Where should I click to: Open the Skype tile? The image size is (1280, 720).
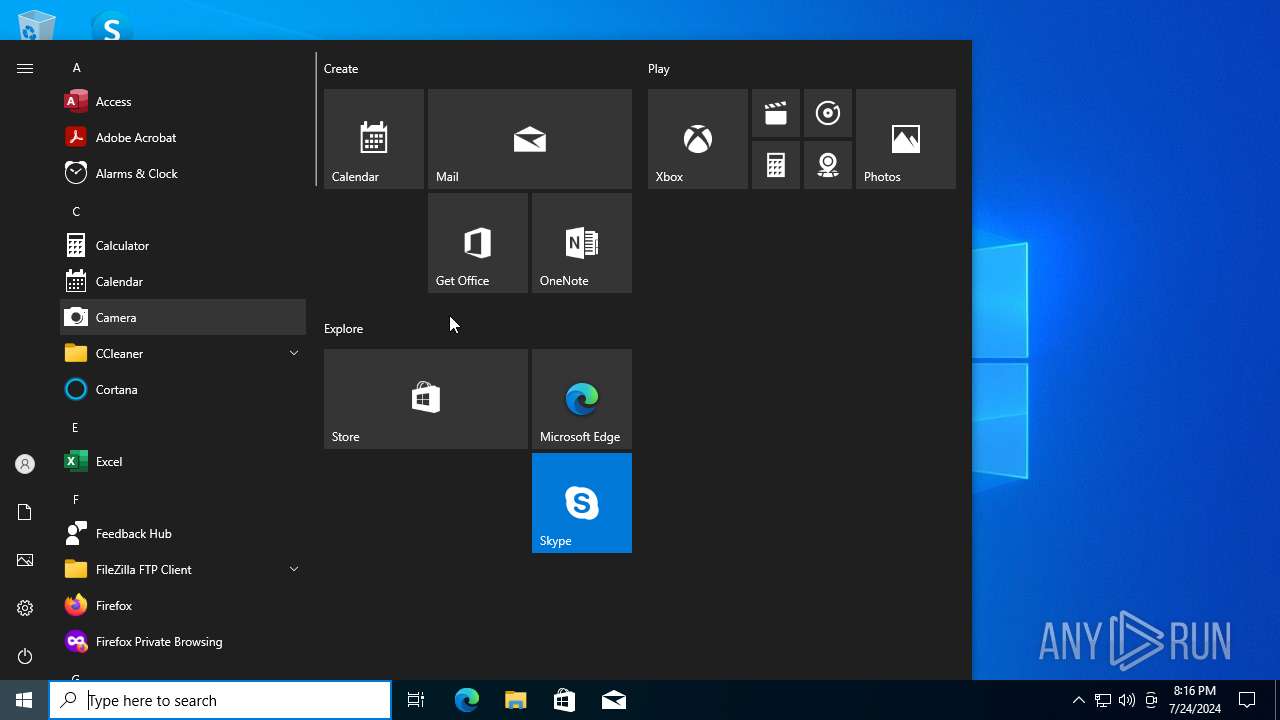[582, 503]
